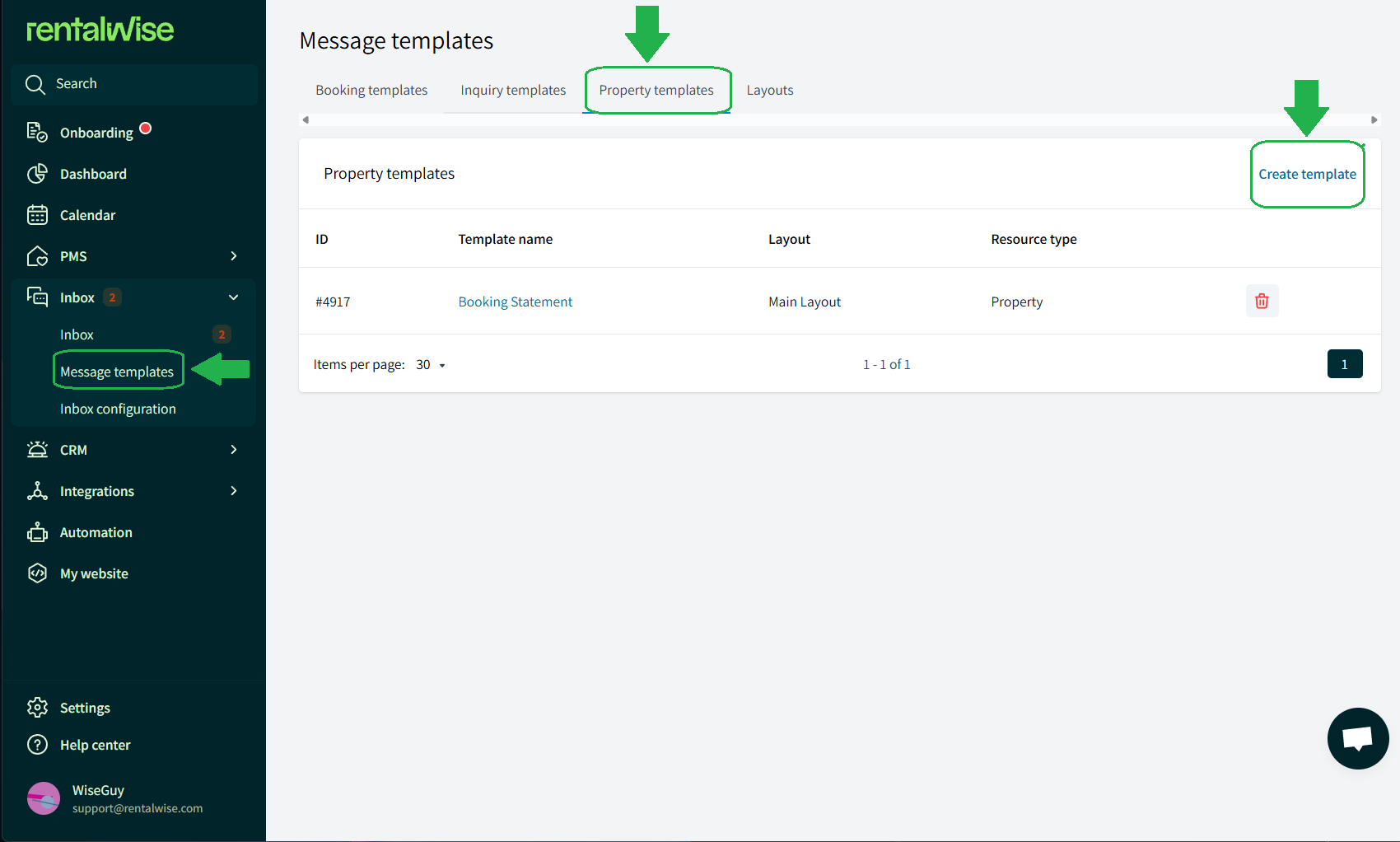Click the Automation robot icon
Screen dimensions: 1400x842
[x=37, y=532]
